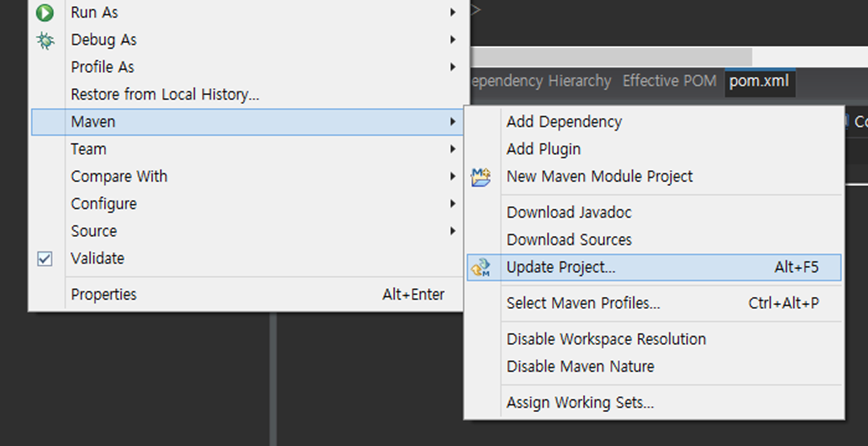Viewport: 868px width, 446px height.
Task: Open the Source menu entry
Action: click(x=247, y=231)
